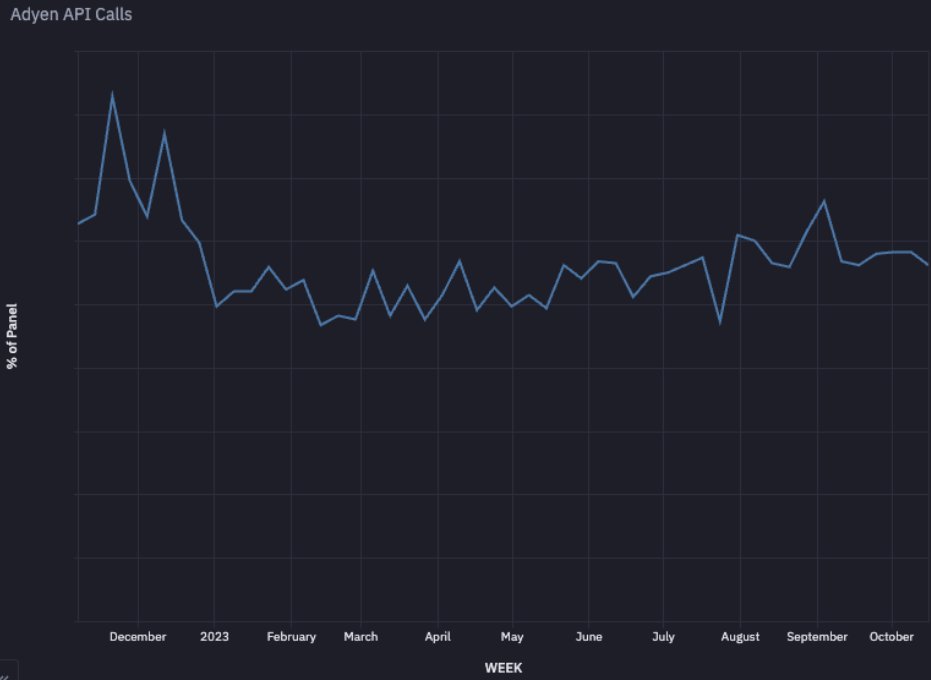Click the March label on the x-axis
The width and height of the screenshot is (931, 680).
tap(361, 636)
